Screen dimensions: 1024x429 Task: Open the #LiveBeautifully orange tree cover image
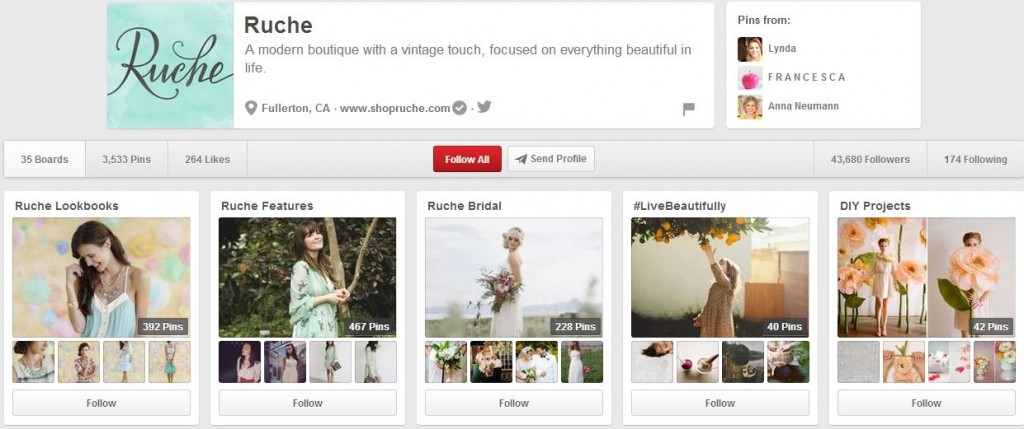[720, 278]
